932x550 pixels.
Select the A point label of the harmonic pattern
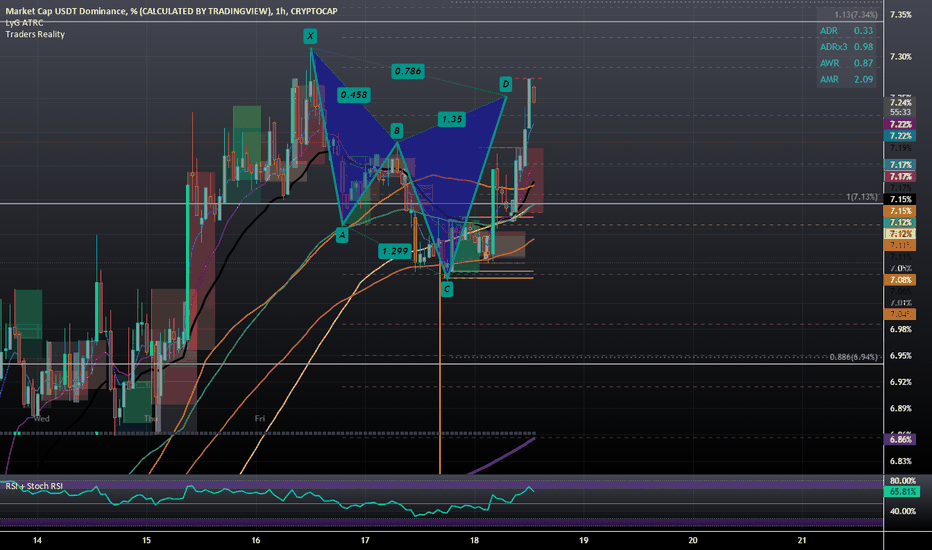click(342, 235)
